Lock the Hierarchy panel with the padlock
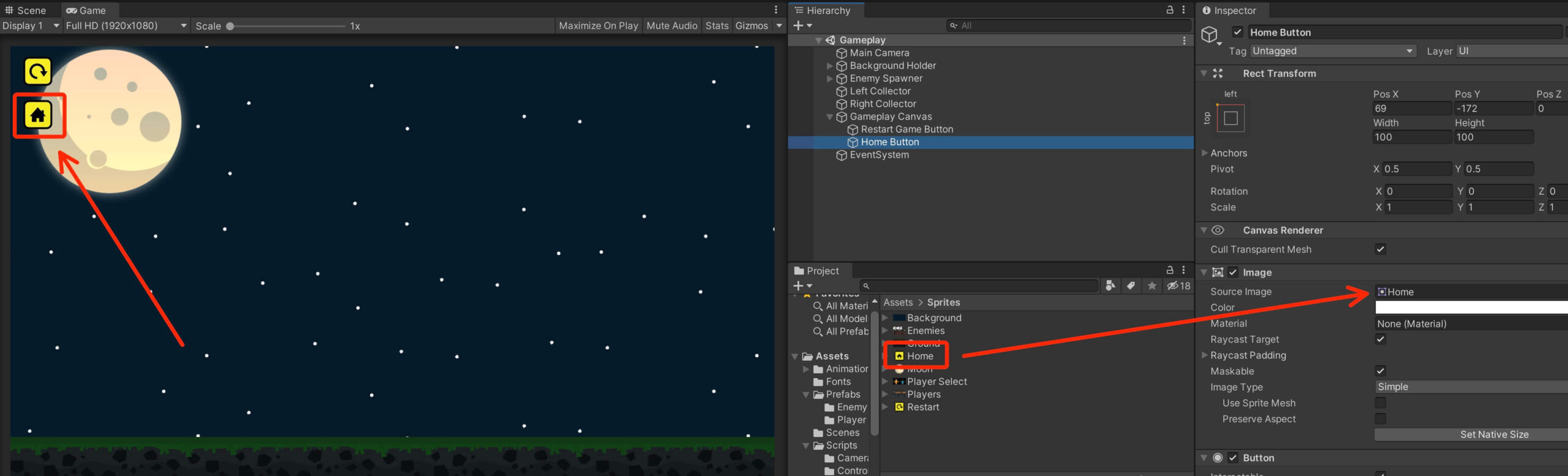The height and width of the screenshot is (476, 1568). (1169, 10)
